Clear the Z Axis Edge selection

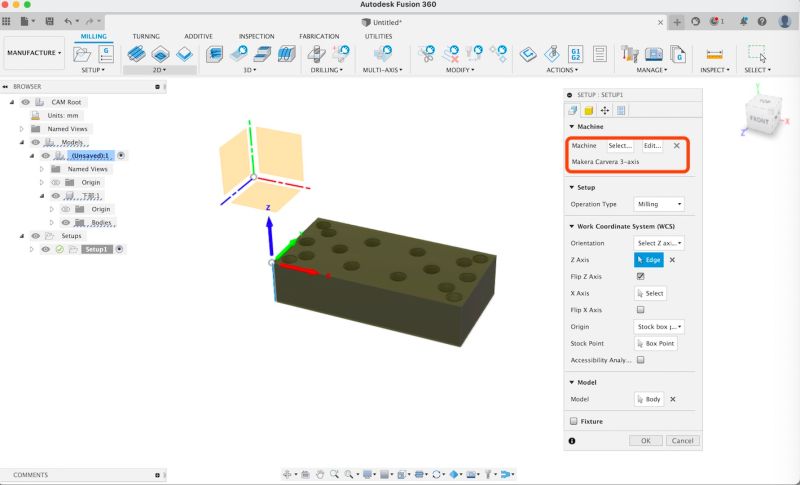[x=672, y=260]
